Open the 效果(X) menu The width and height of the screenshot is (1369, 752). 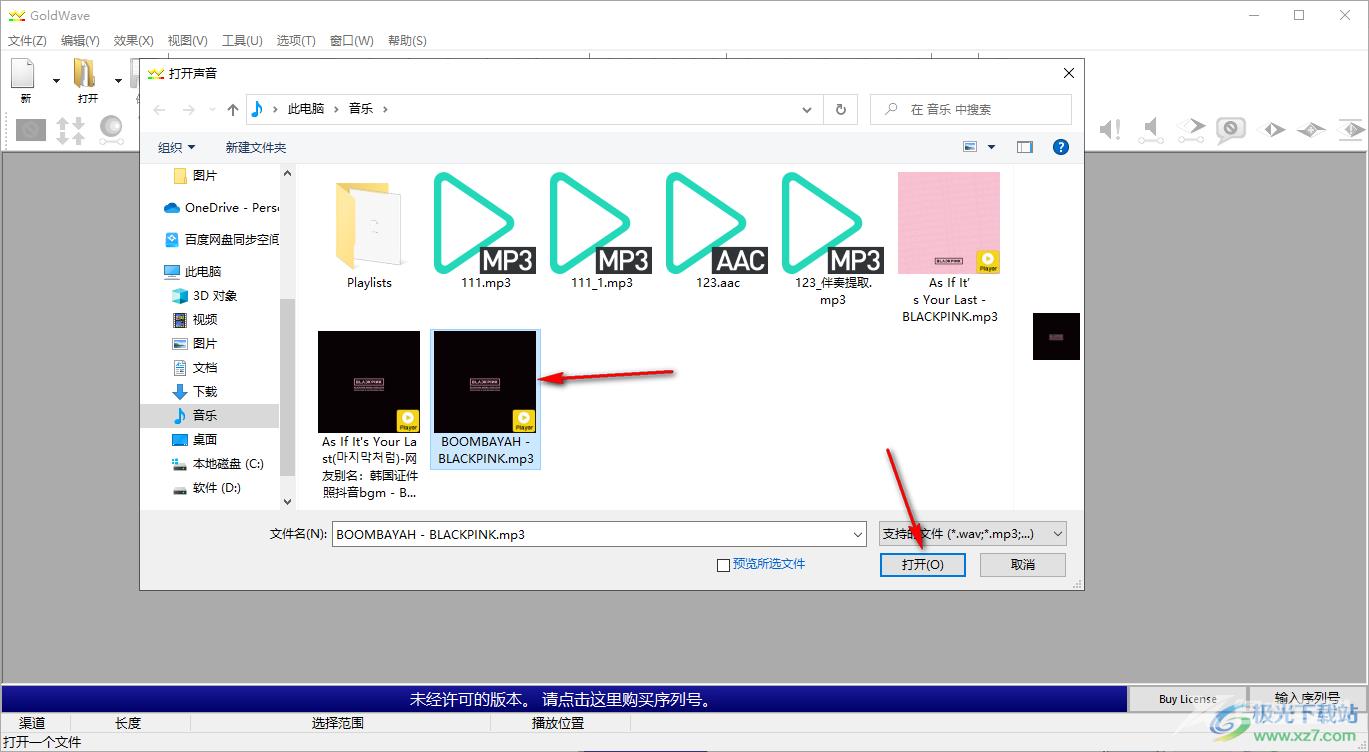(x=133, y=41)
